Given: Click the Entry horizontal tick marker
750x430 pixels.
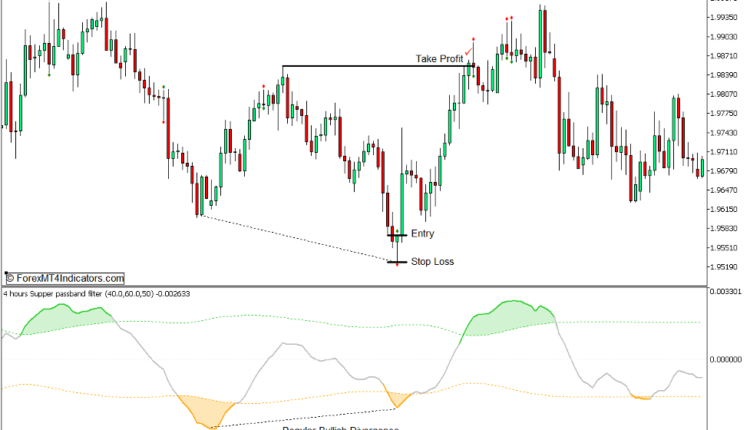Looking at the screenshot, I should tap(397, 234).
